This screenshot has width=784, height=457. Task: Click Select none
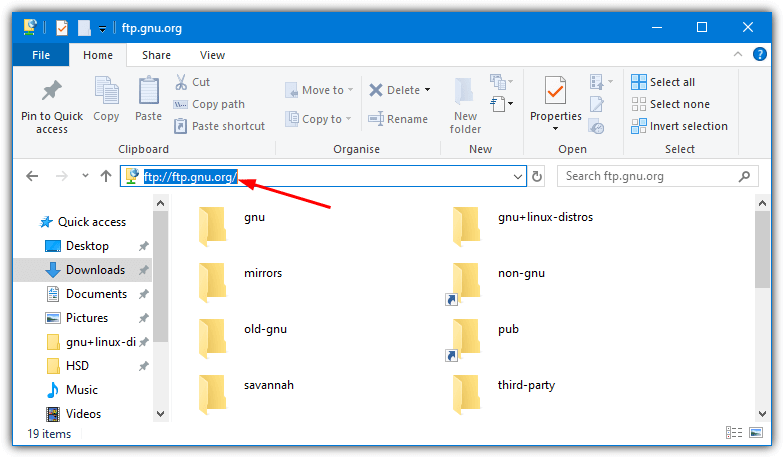(x=670, y=104)
